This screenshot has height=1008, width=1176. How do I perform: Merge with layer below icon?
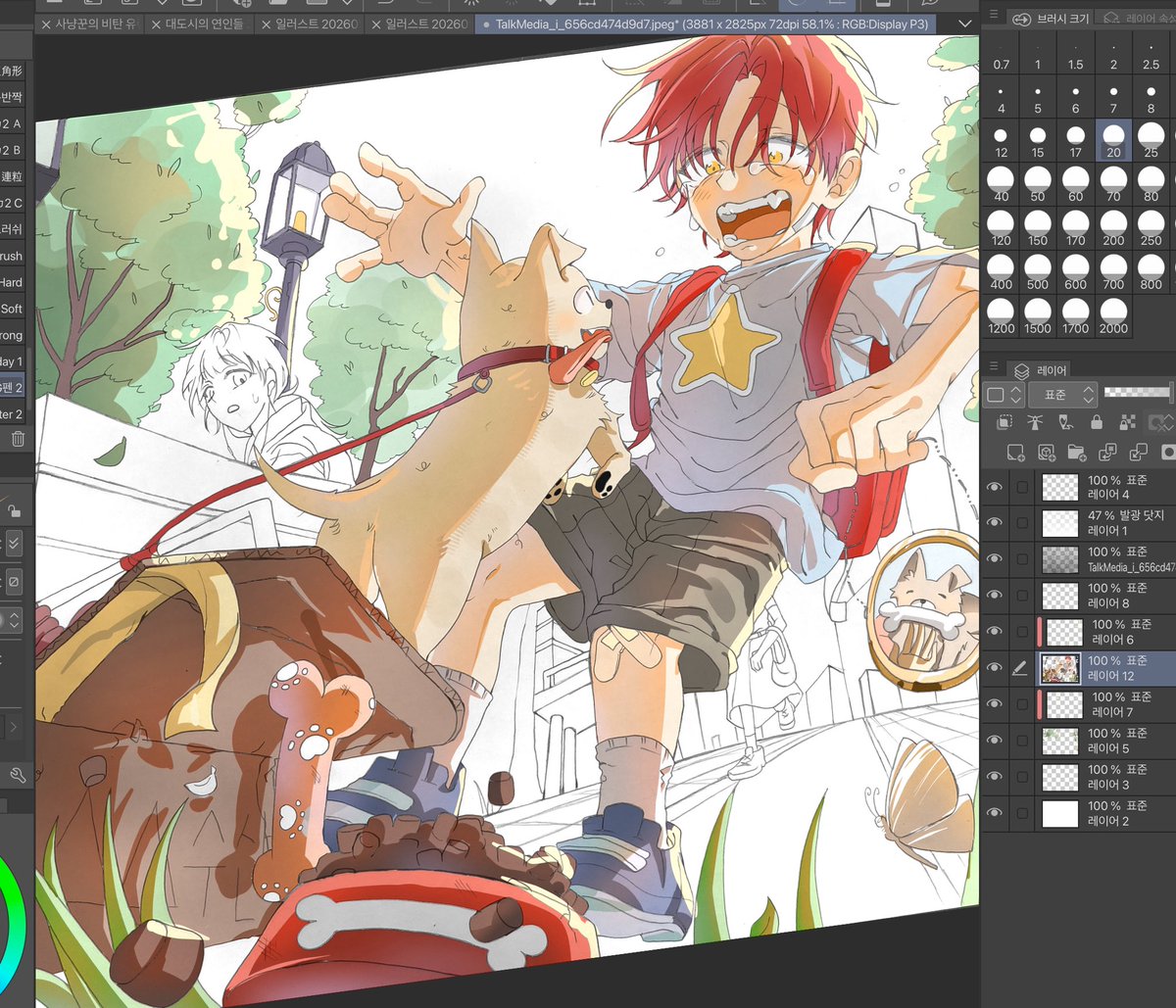pos(1138,452)
